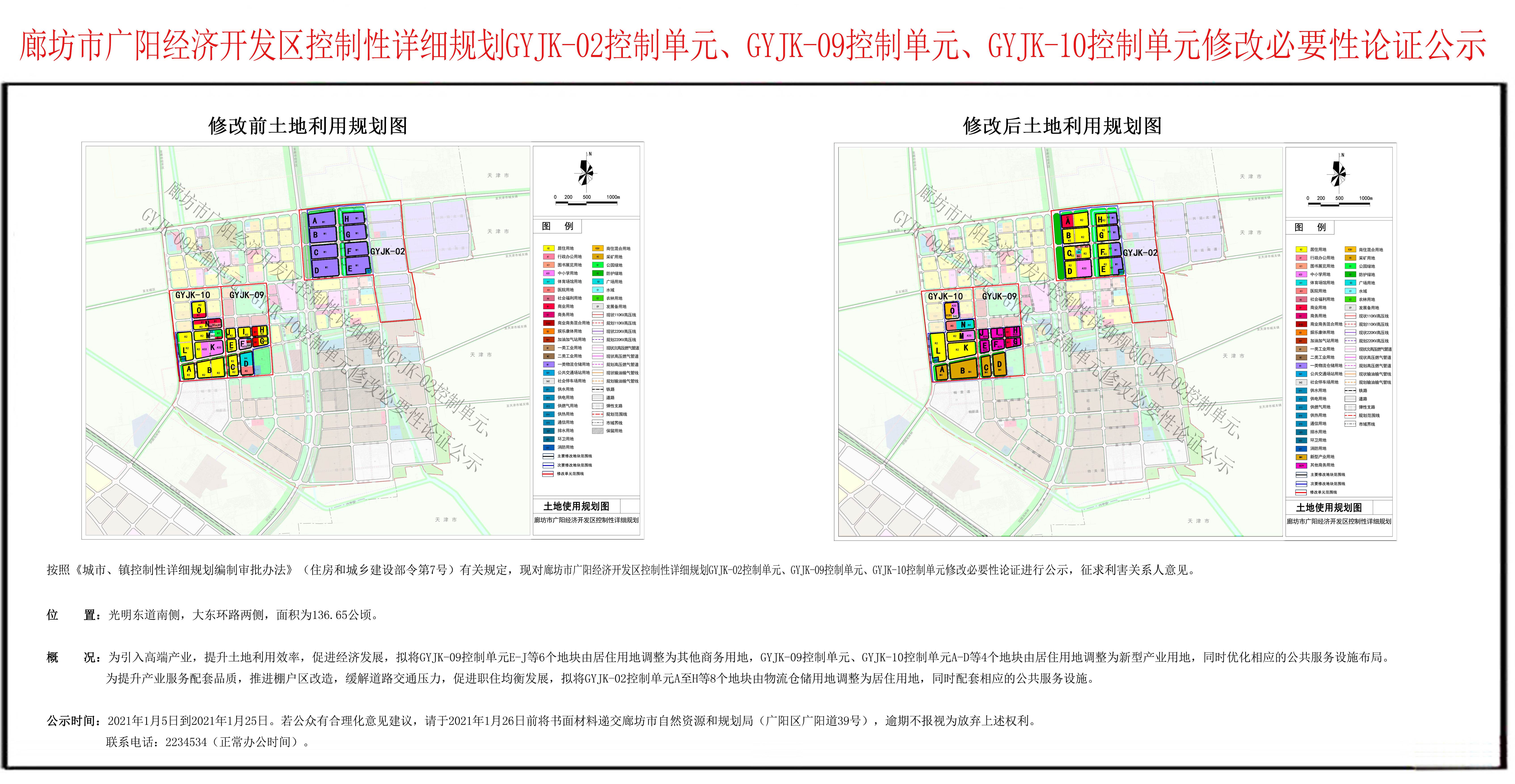The image size is (1515, 784).
Task: Click the 铁路 symbol in the left legend
Action: (598, 389)
